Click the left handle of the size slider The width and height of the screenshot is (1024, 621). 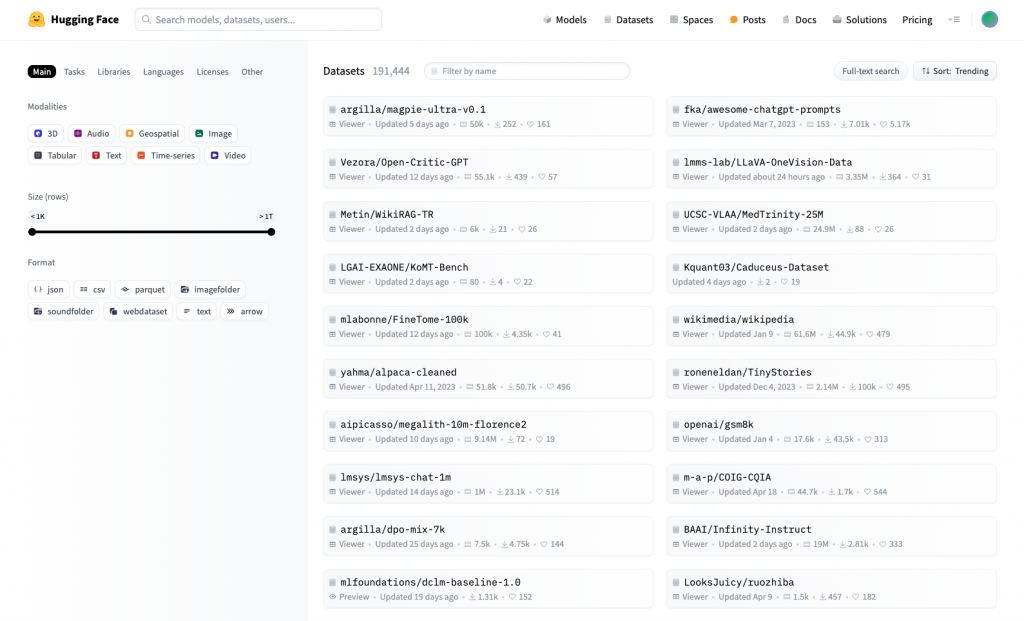click(x=32, y=232)
